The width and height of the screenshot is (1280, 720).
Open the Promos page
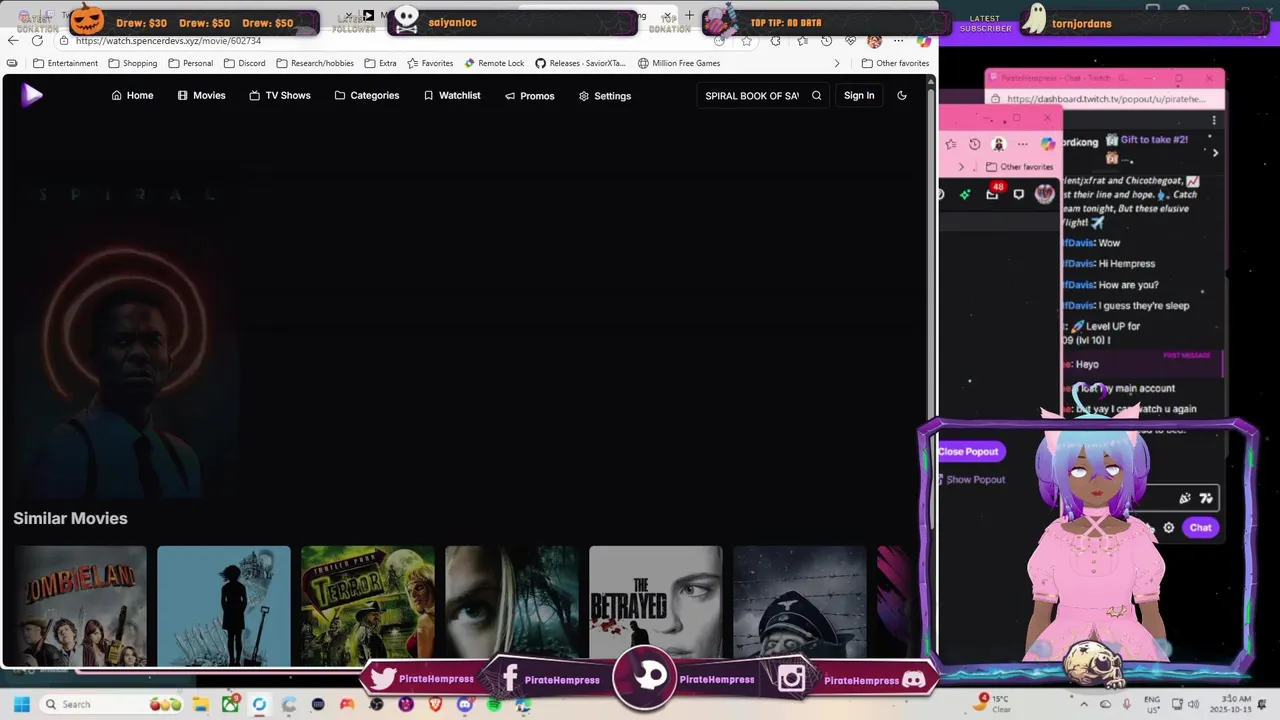(x=530, y=96)
